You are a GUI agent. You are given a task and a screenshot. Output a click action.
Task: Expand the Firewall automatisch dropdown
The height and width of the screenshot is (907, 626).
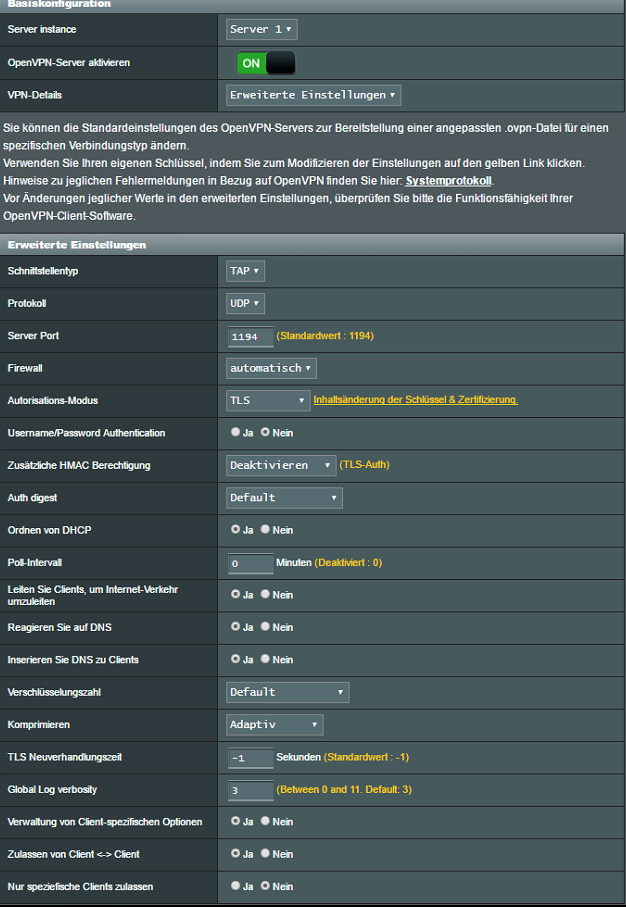[x=272, y=368]
